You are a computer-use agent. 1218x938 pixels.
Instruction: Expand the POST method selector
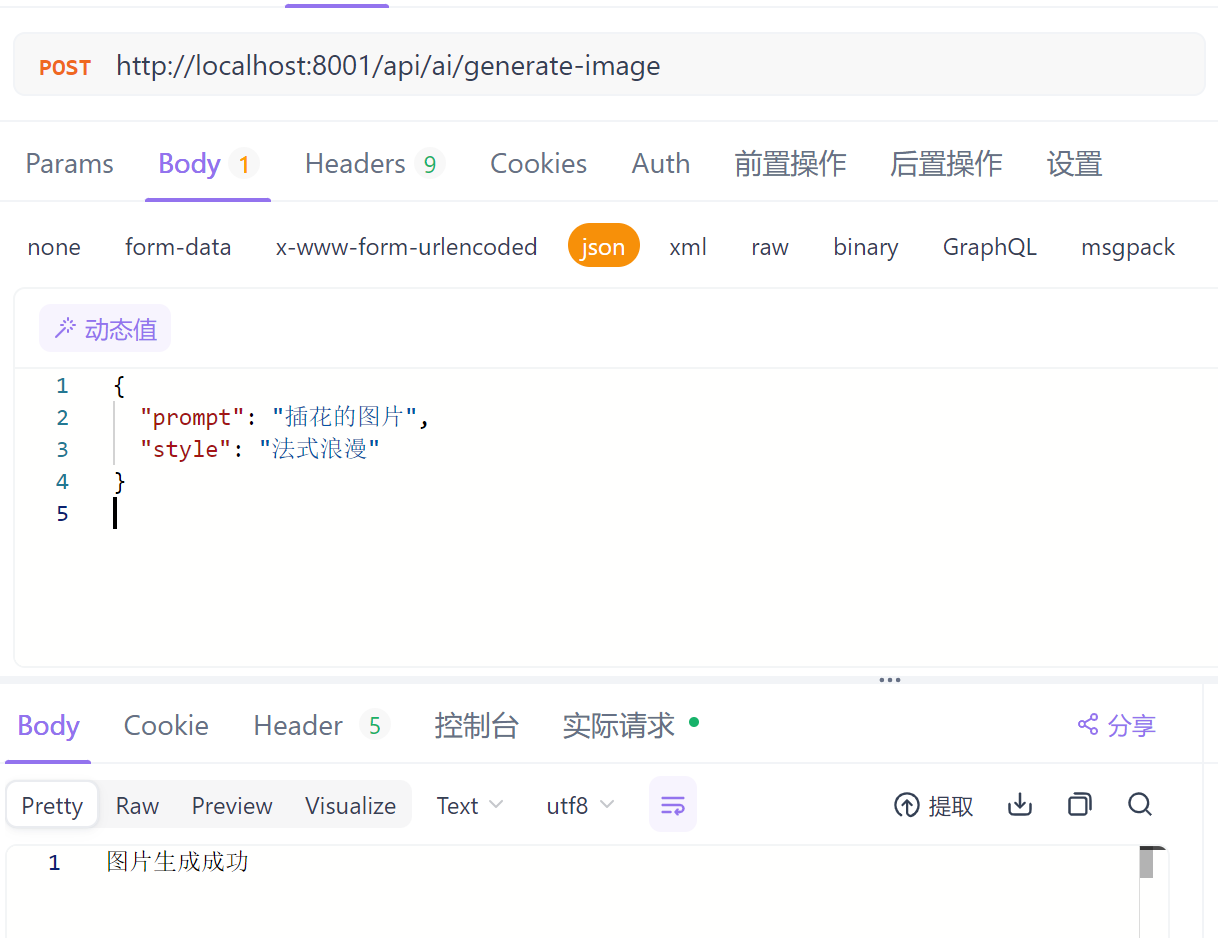(x=64, y=67)
